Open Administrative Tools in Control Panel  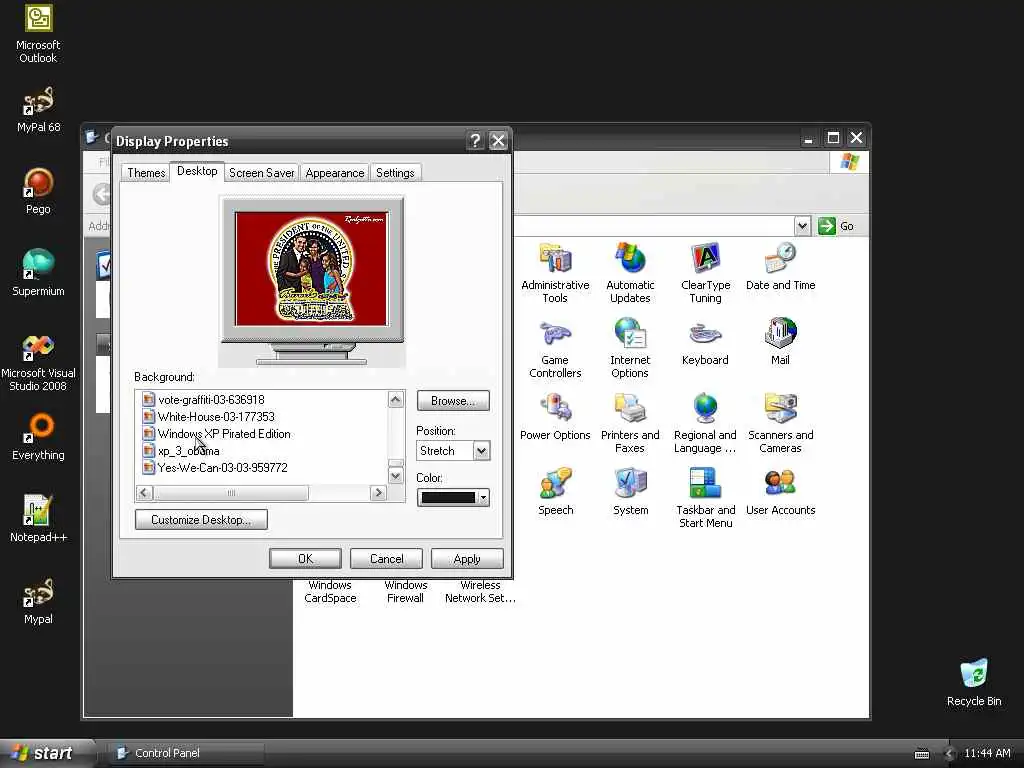point(554,272)
